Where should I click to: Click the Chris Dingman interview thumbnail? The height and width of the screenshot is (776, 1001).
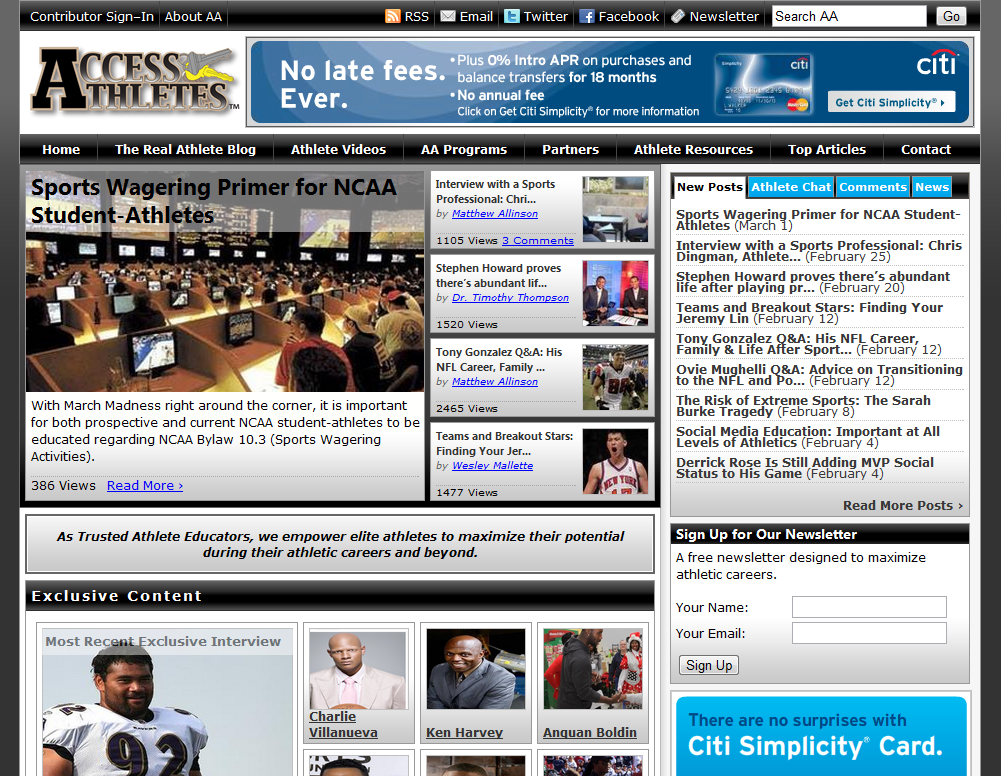pos(615,209)
